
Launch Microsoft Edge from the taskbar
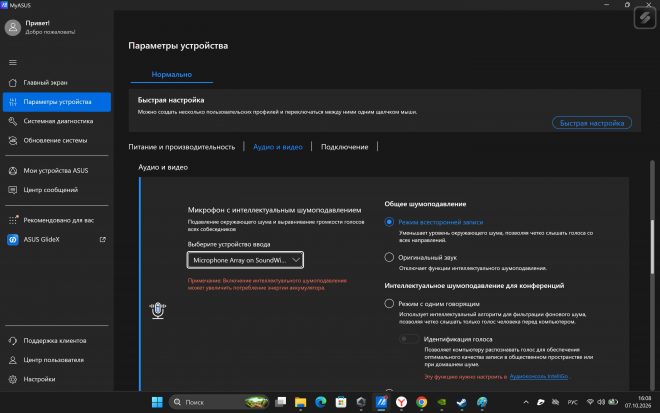[x=321, y=402]
